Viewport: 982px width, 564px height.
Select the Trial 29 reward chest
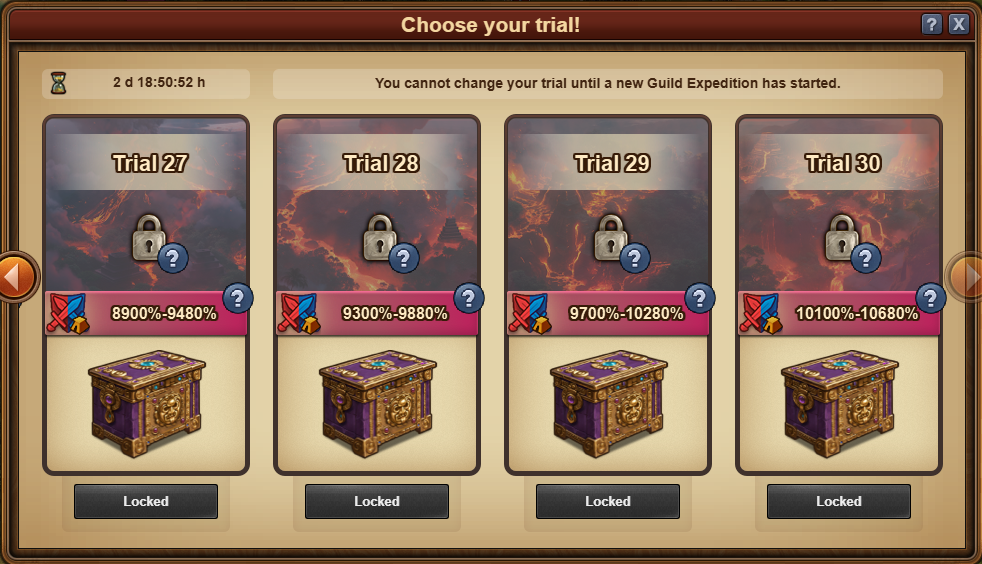608,402
